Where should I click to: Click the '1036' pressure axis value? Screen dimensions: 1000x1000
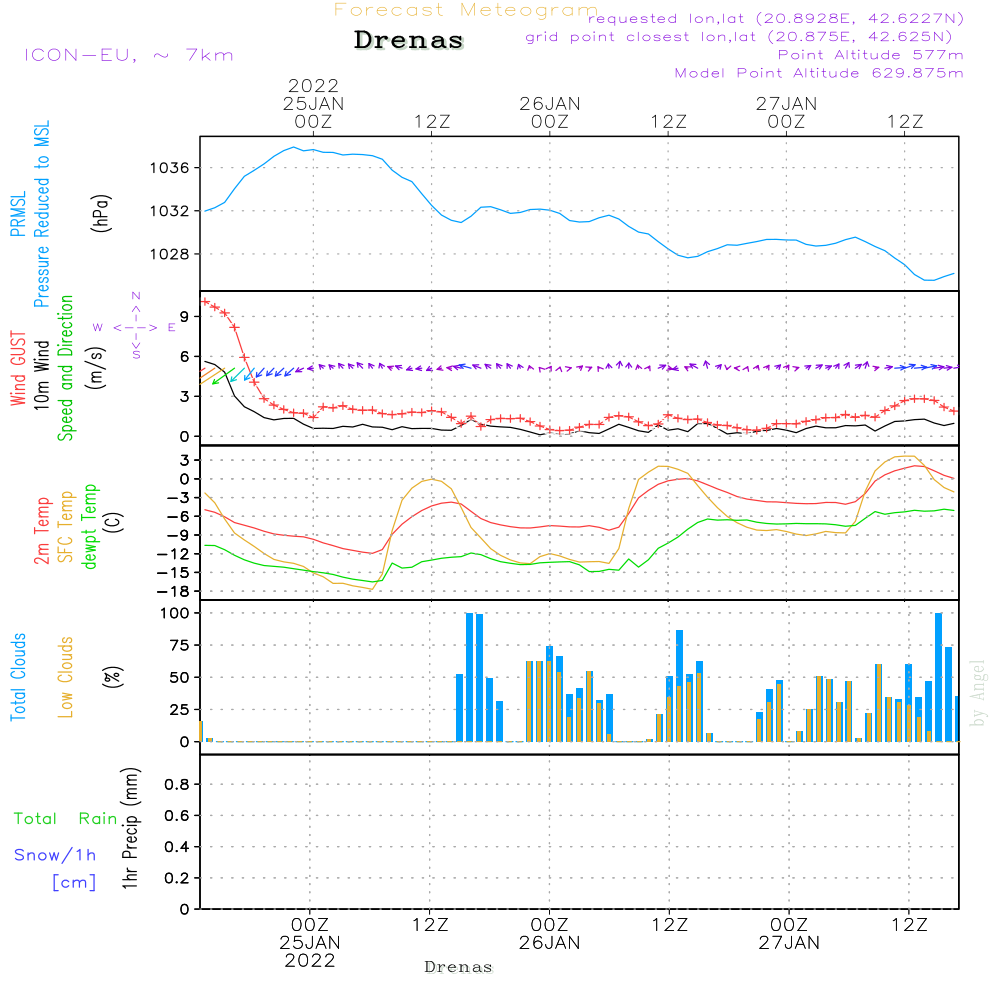[170, 168]
